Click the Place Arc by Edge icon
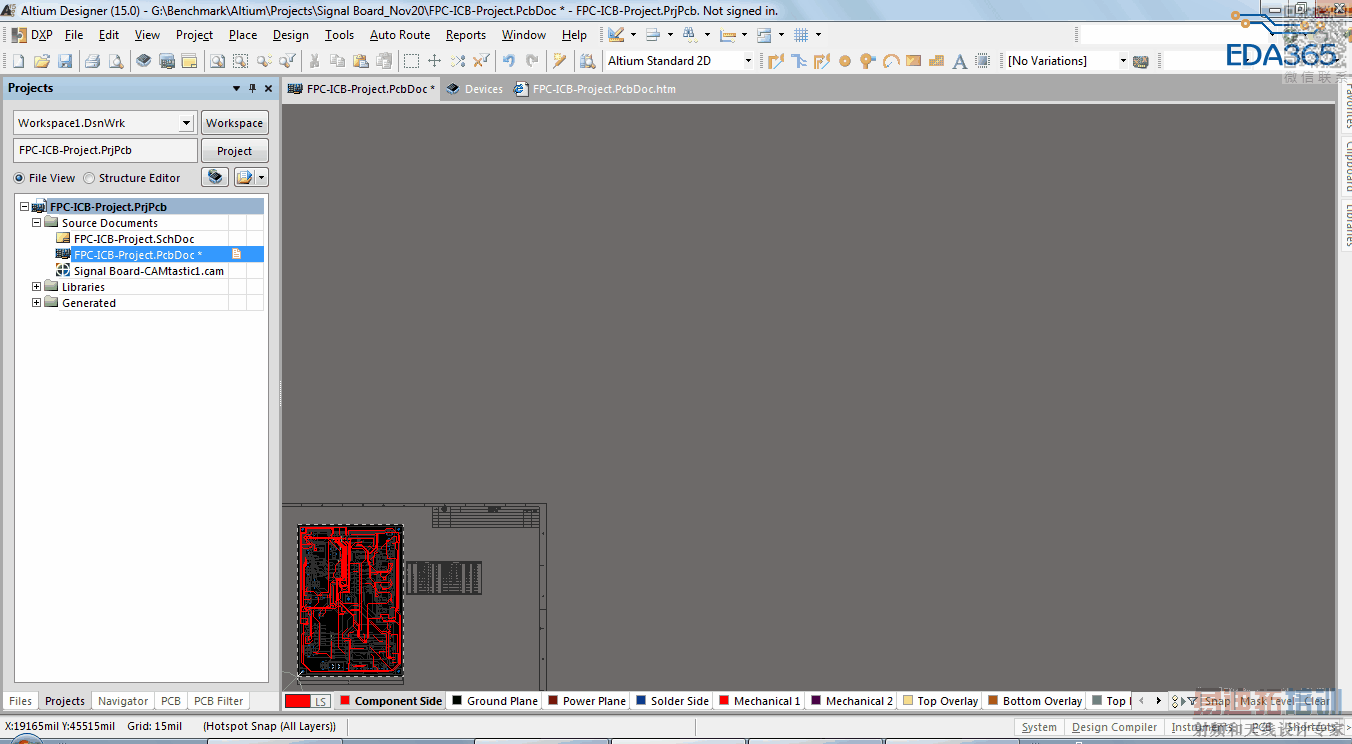Screen dimensions: 1352x744 coord(891,61)
